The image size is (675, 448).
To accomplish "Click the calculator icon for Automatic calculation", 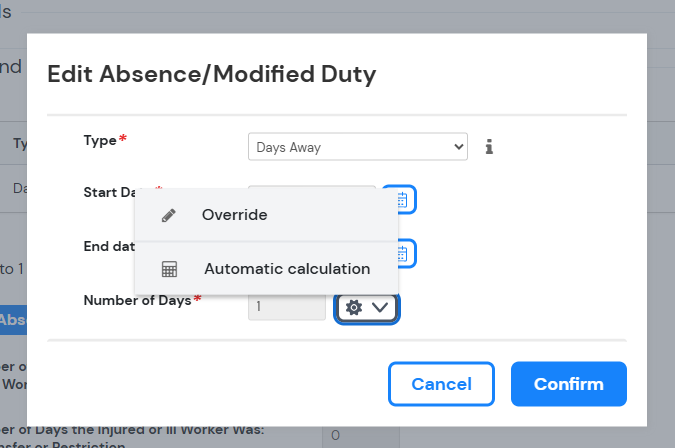I will pos(169,269).
